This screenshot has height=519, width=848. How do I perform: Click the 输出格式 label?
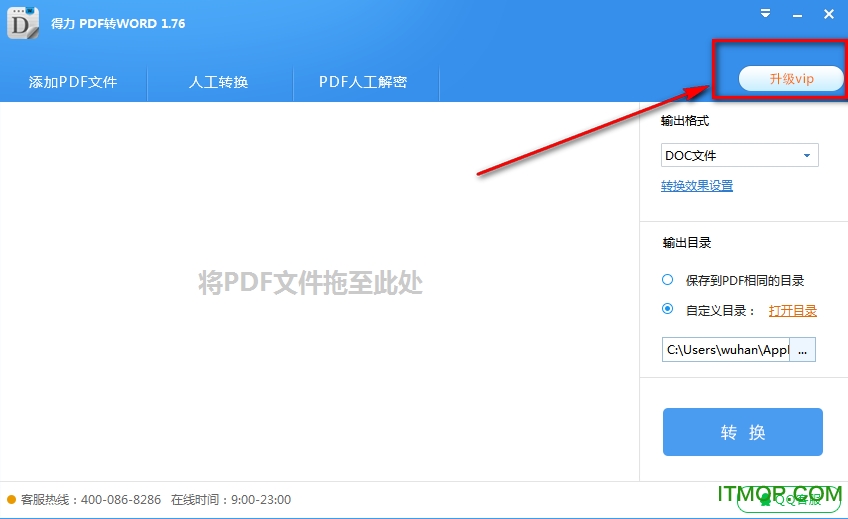point(685,121)
